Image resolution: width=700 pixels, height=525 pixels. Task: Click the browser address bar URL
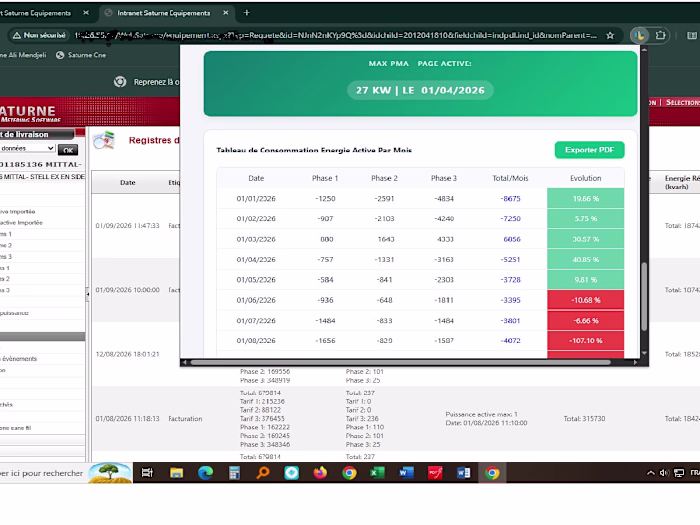click(x=335, y=35)
